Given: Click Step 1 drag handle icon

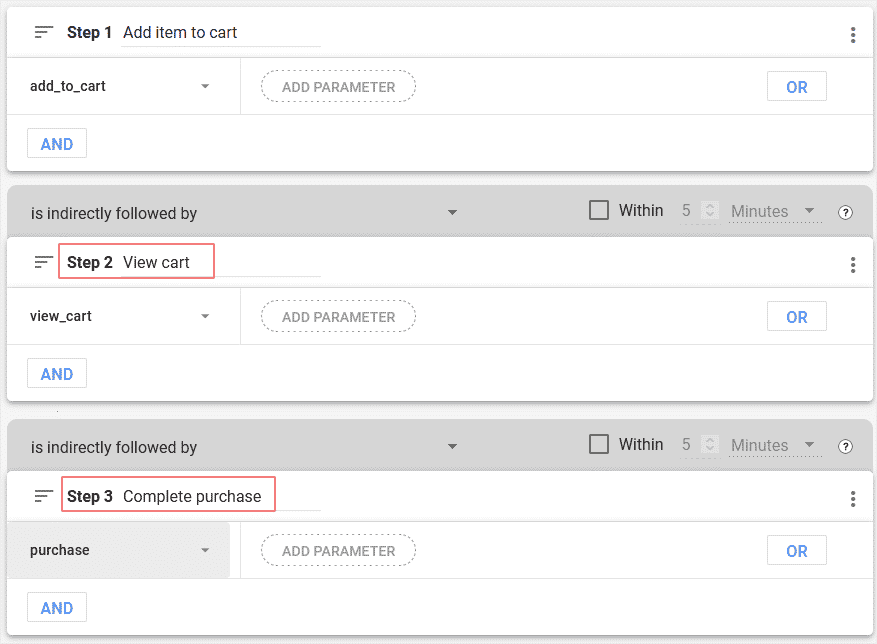Looking at the screenshot, I should click(x=43, y=32).
